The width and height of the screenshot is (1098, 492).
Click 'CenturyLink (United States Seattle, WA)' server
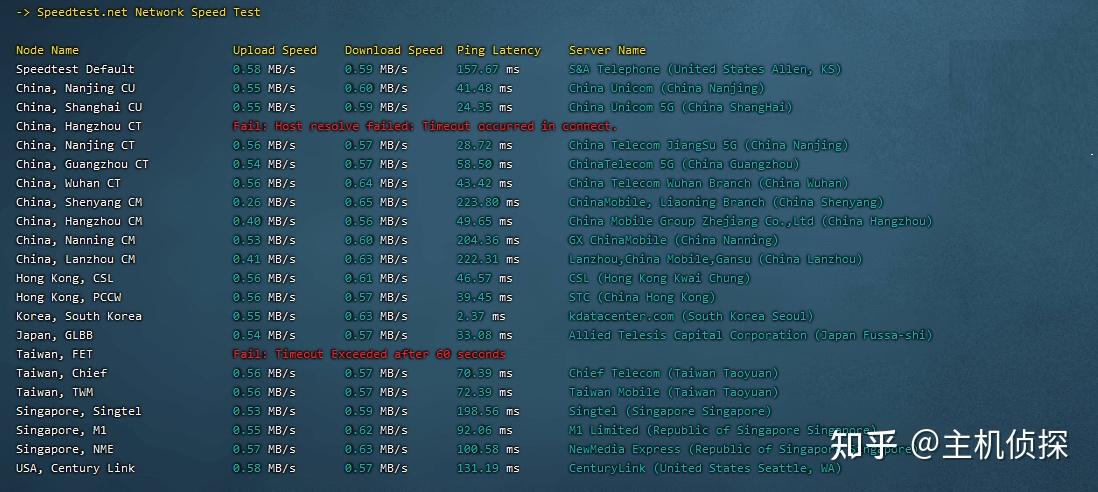coord(705,468)
